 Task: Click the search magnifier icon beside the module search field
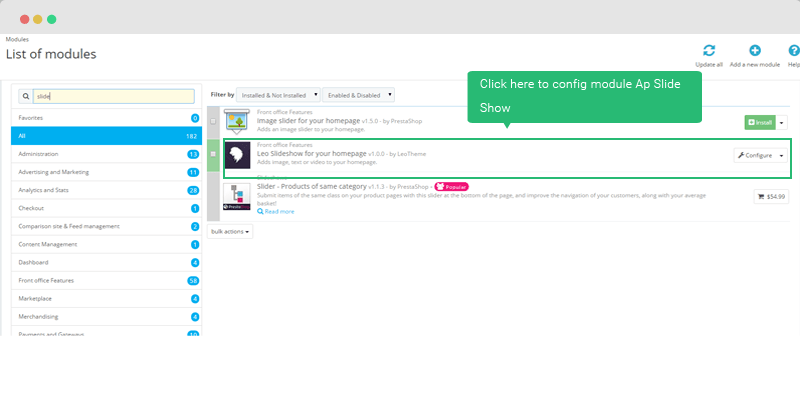26,96
